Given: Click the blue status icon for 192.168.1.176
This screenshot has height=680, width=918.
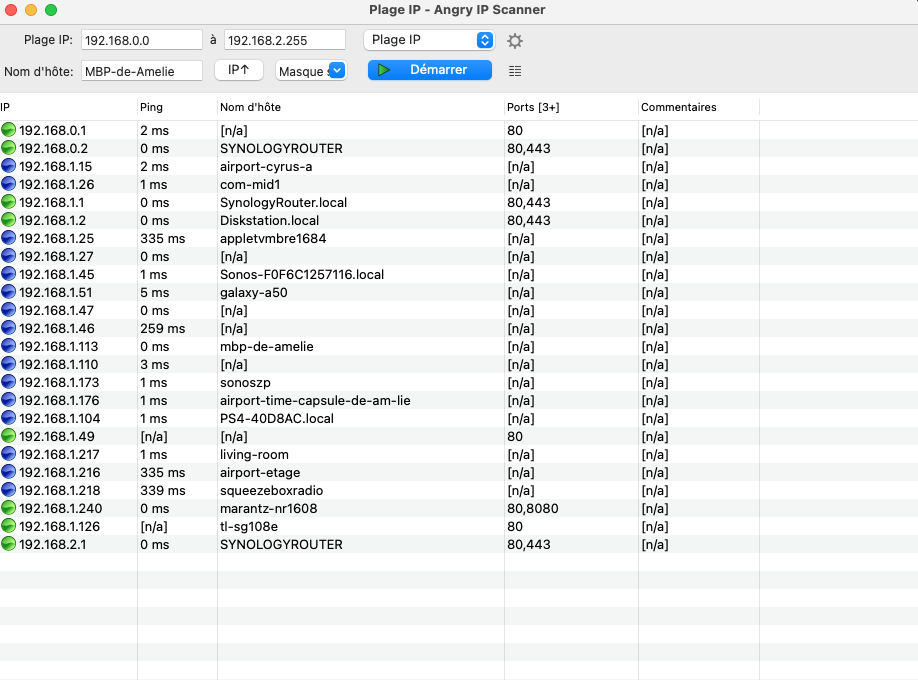Looking at the screenshot, I should 8,401.
